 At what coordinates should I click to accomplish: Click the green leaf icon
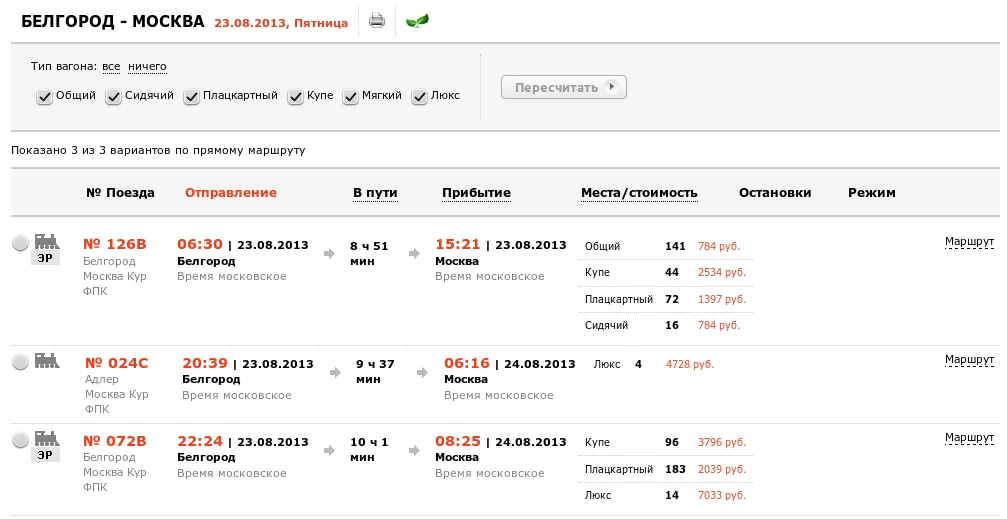[418, 20]
